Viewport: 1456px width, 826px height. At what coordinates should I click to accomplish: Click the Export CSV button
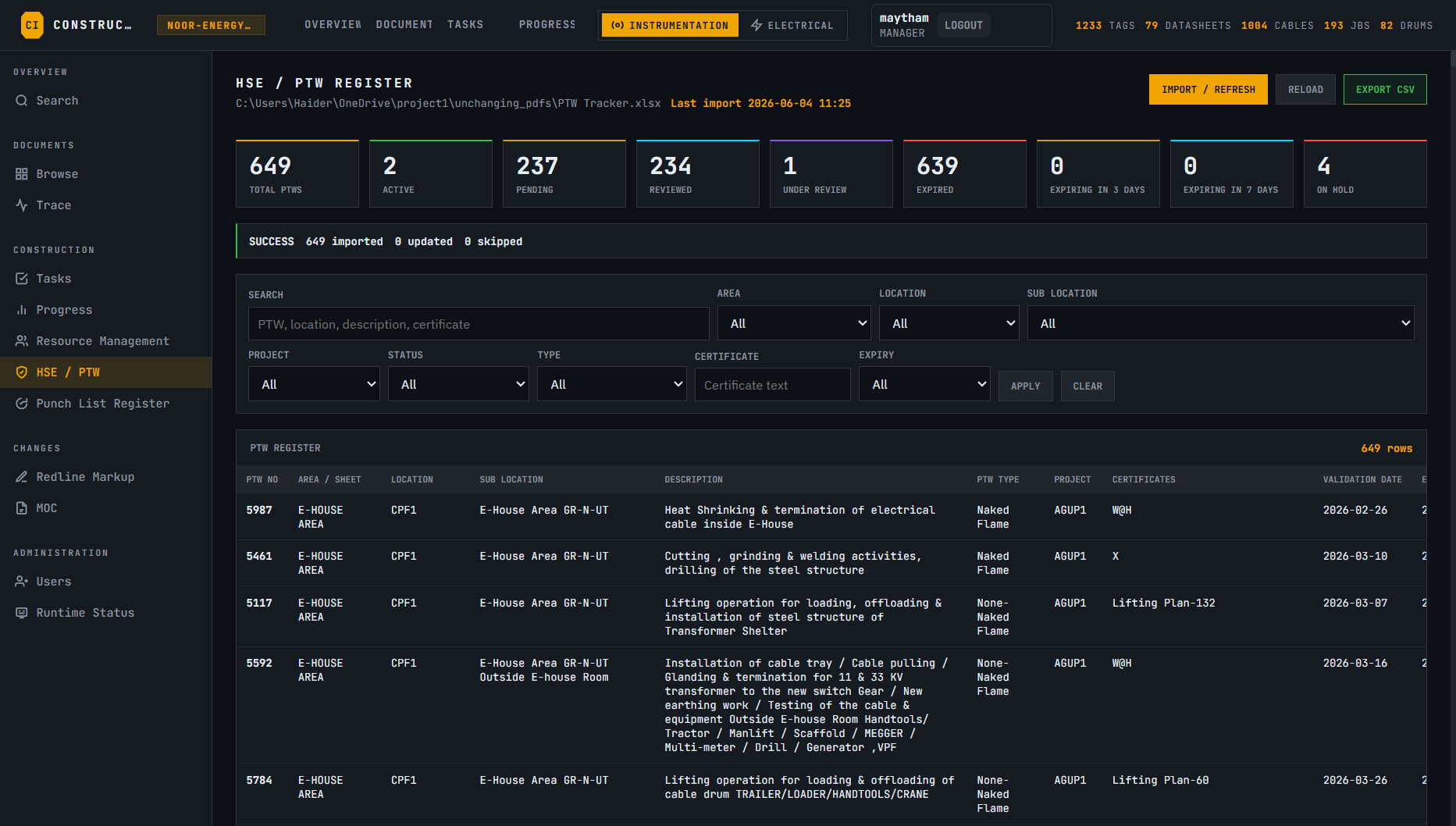1385,90
